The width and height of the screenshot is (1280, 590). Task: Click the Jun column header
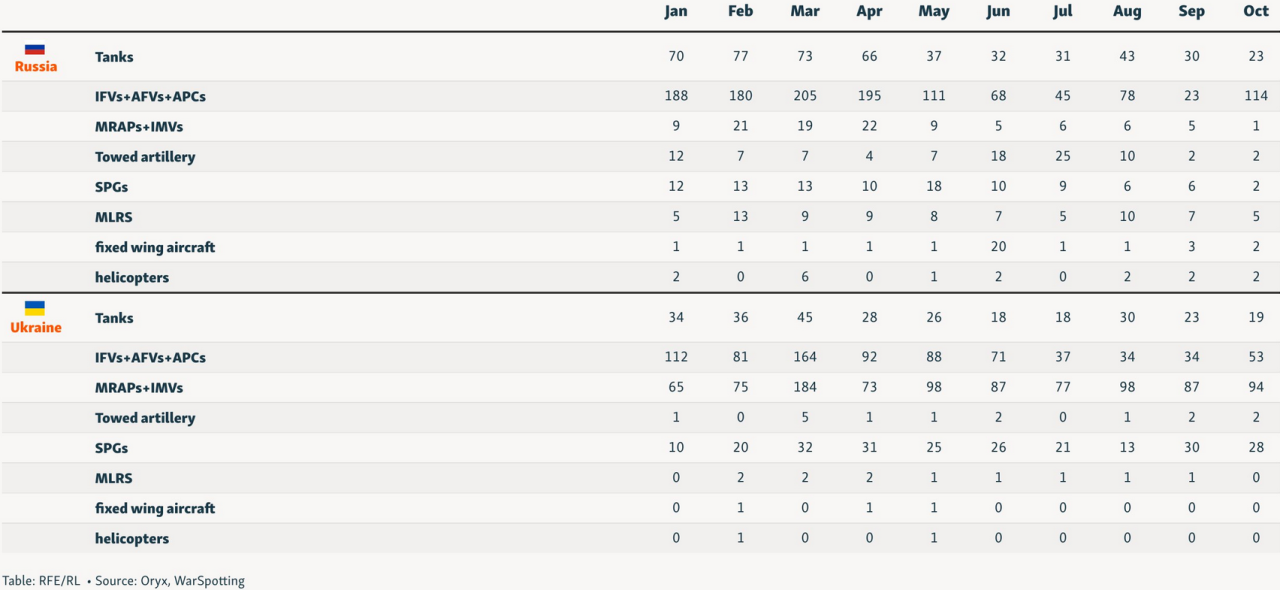click(998, 12)
